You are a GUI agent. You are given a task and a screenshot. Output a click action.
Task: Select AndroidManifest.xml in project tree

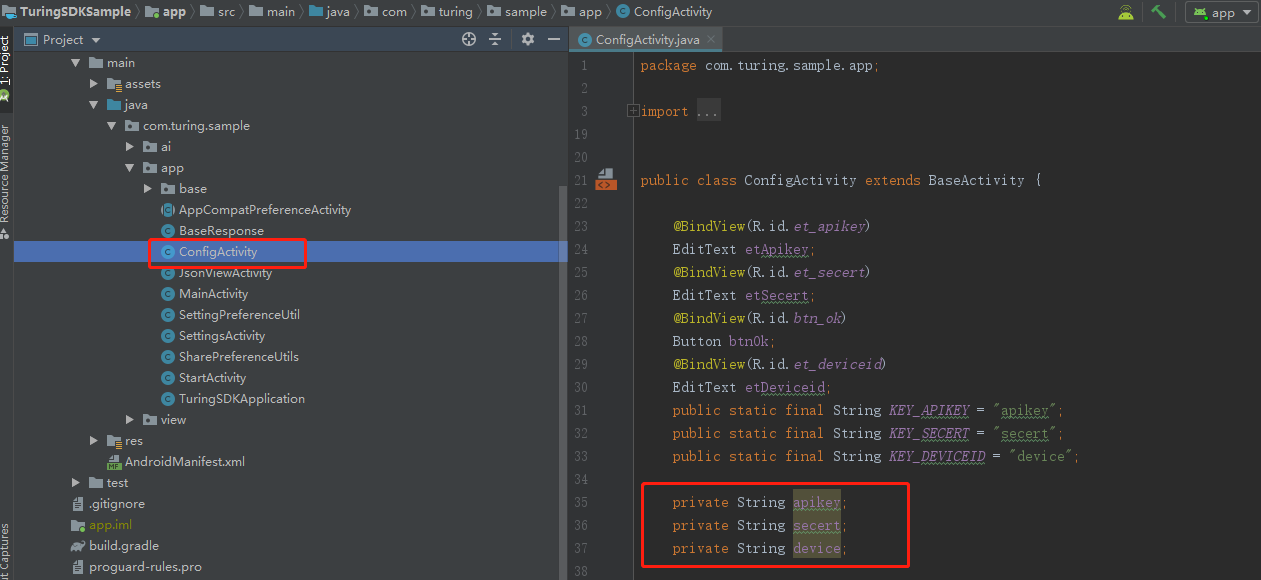point(184,462)
